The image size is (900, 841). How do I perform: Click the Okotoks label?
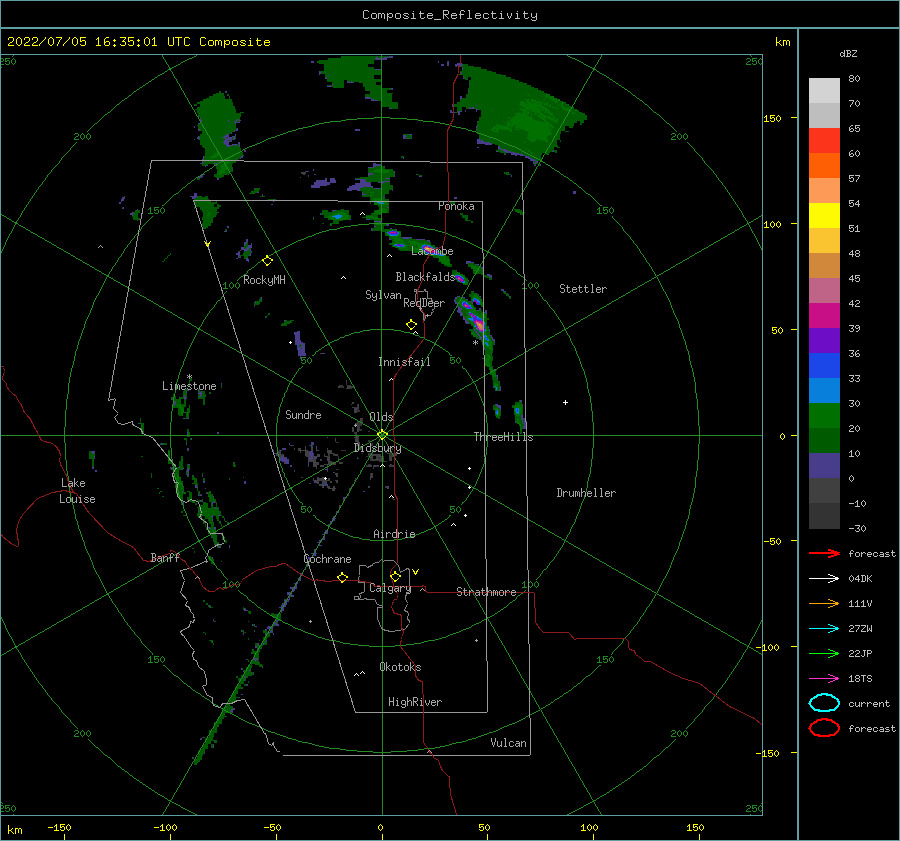[400, 667]
